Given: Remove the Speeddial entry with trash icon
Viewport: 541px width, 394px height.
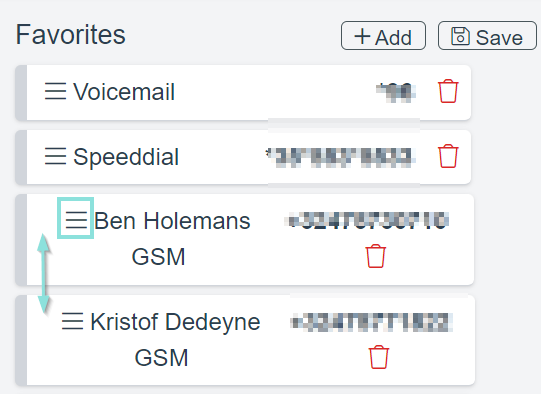Looking at the screenshot, I should pos(448,156).
